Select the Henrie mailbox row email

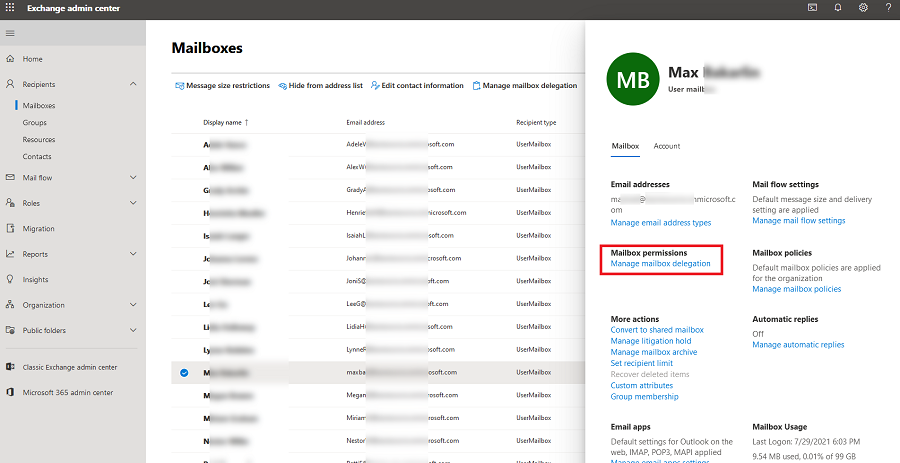pyautogui.click(x=406, y=212)
